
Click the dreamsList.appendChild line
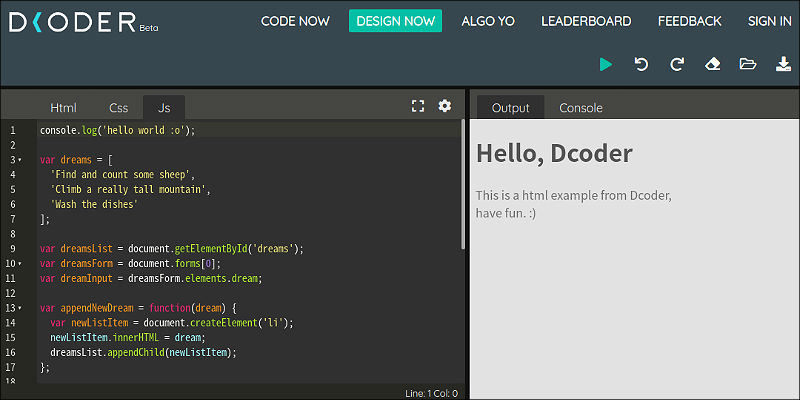[144, 353]
